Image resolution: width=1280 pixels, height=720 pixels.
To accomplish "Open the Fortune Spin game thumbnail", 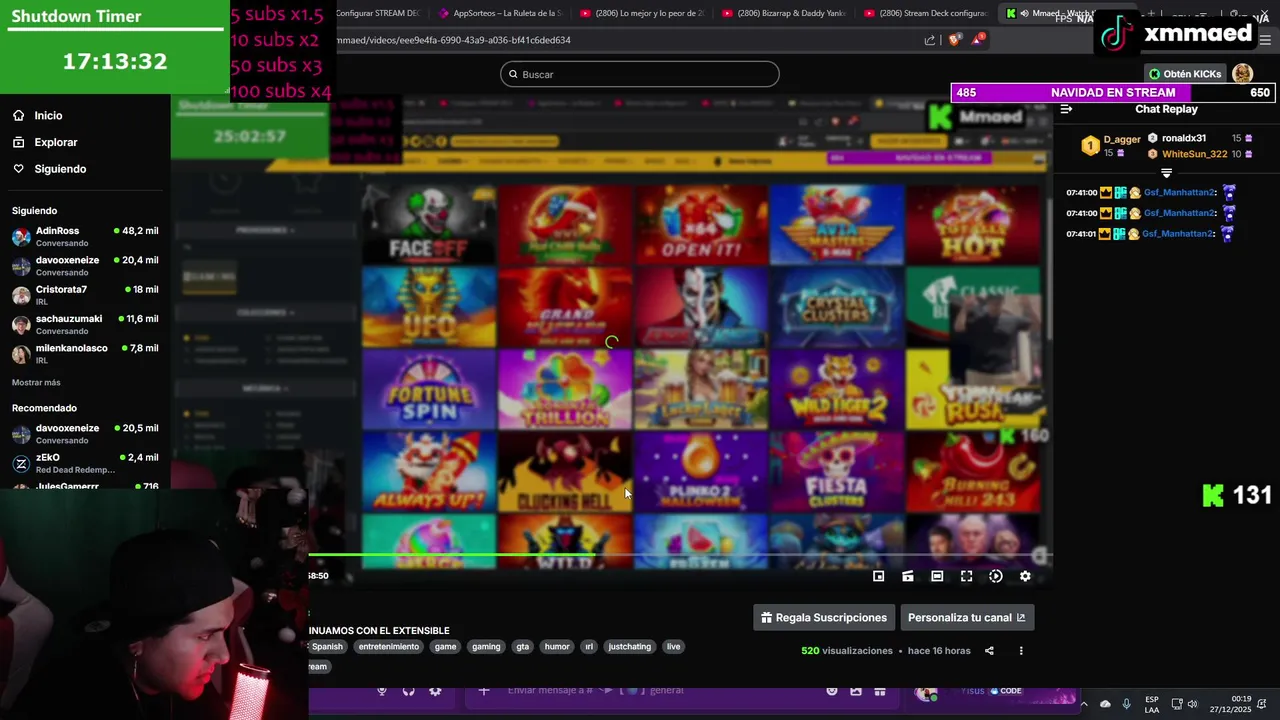I will (428, 389).
